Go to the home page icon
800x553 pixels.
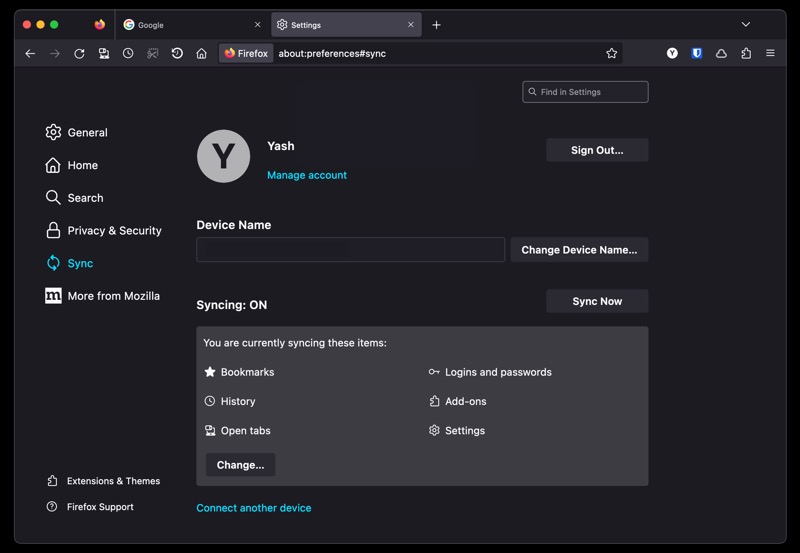point(202,54)
